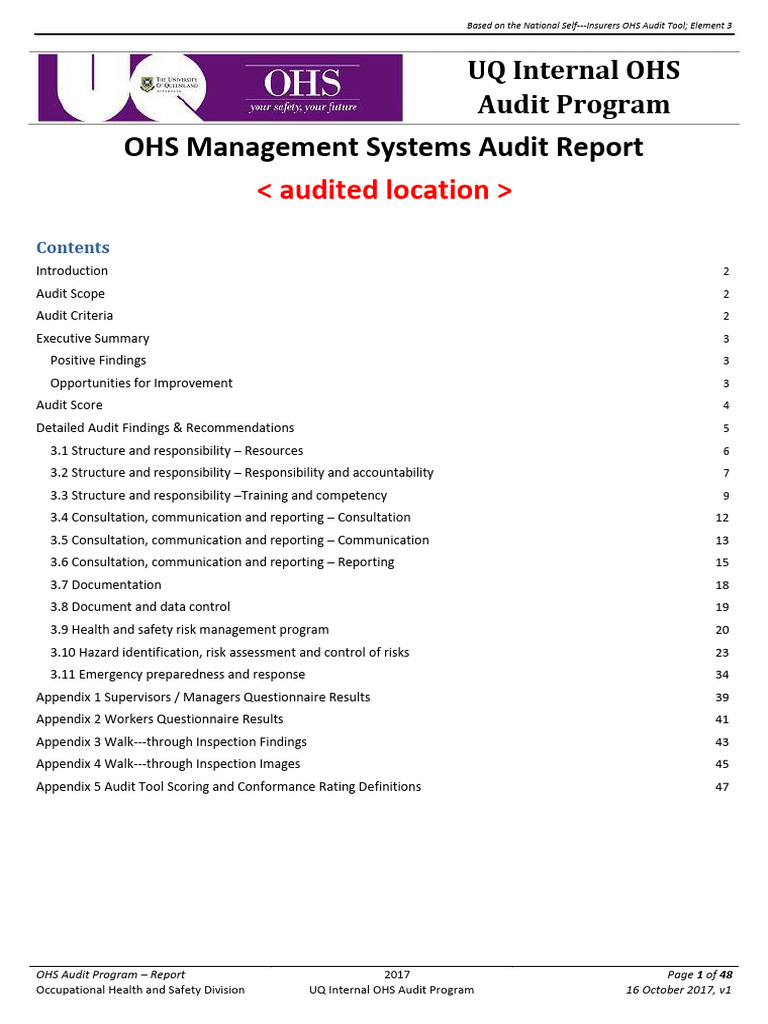Open the Audit Scope contents entry

71,294
